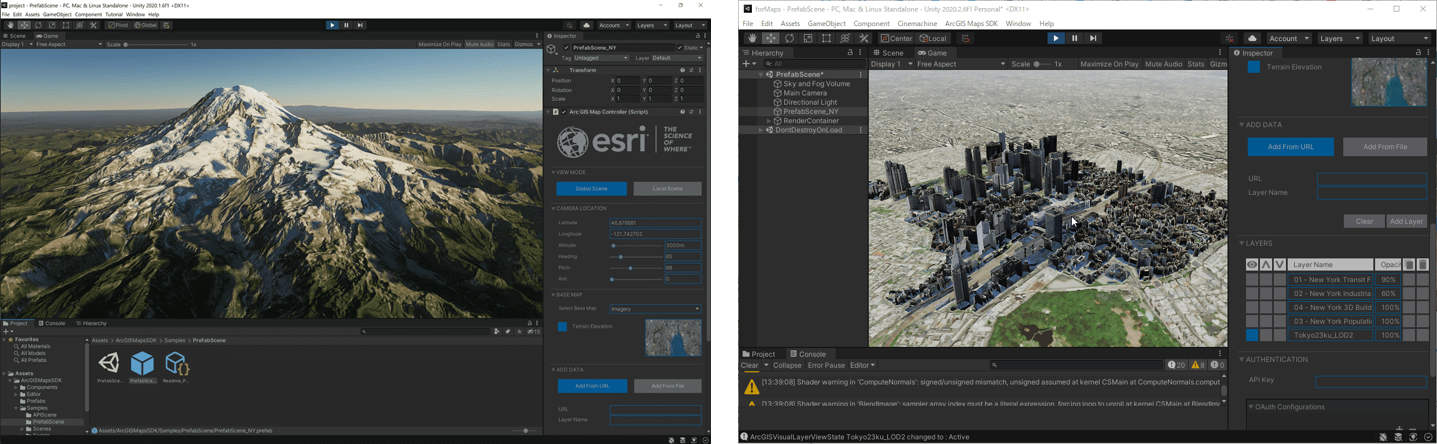
Task: Toggle visibility checkbox of Tokyo23ku_LOD2 layer
Action: click(x=1252, y=335)
